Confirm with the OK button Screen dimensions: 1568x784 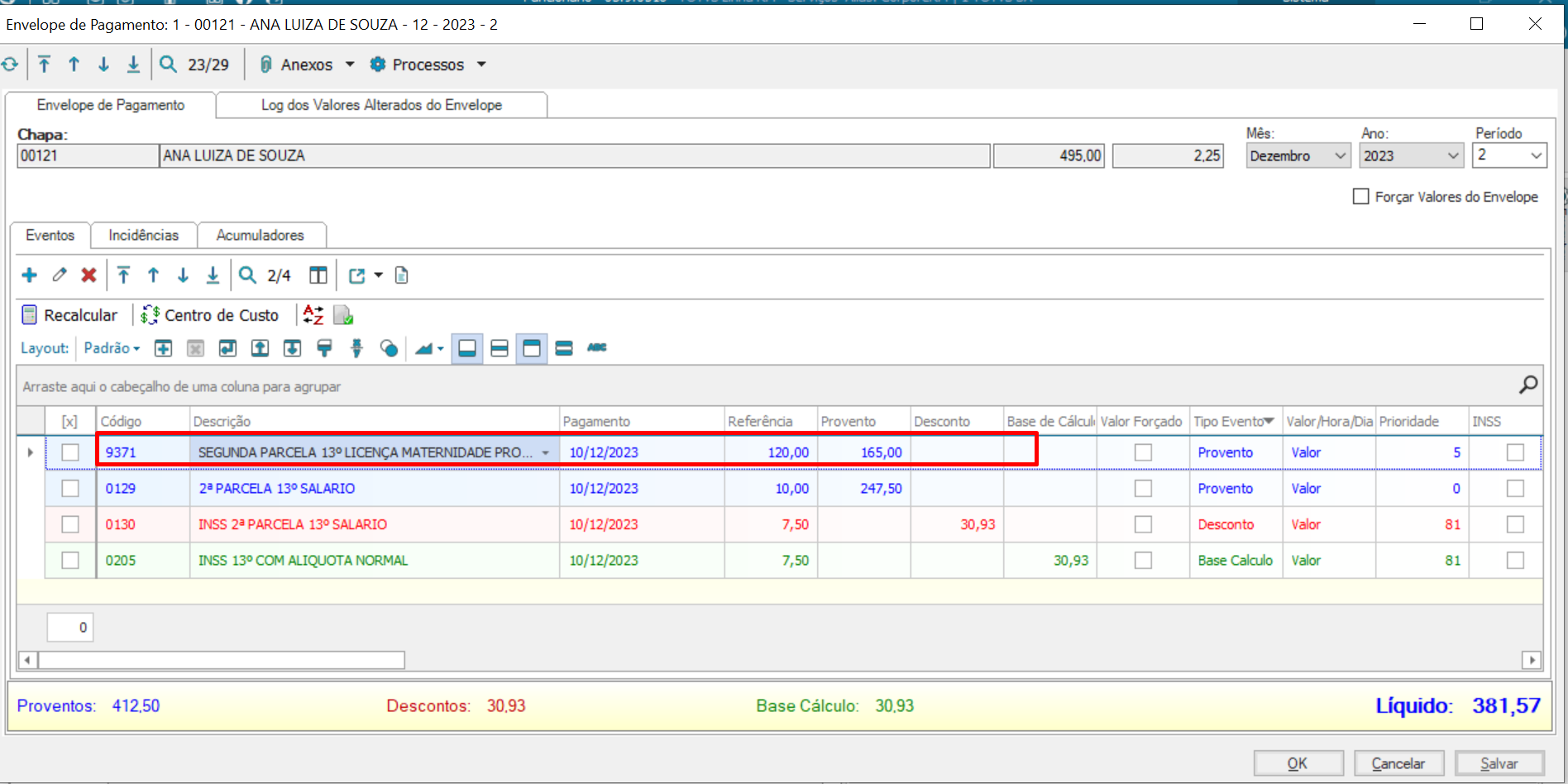(x=1298, y=763)
